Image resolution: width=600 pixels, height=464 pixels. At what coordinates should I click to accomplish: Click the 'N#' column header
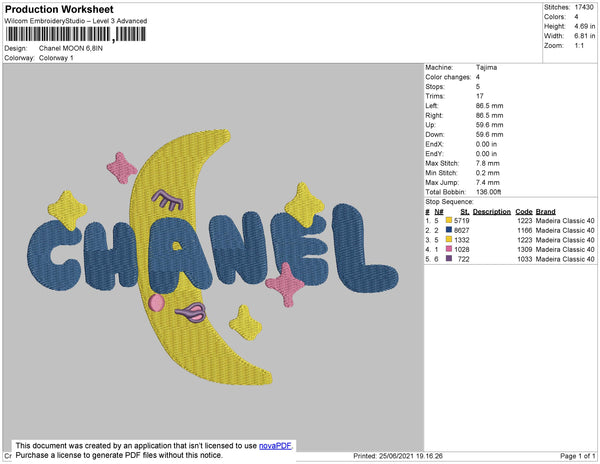coord(439,212)
